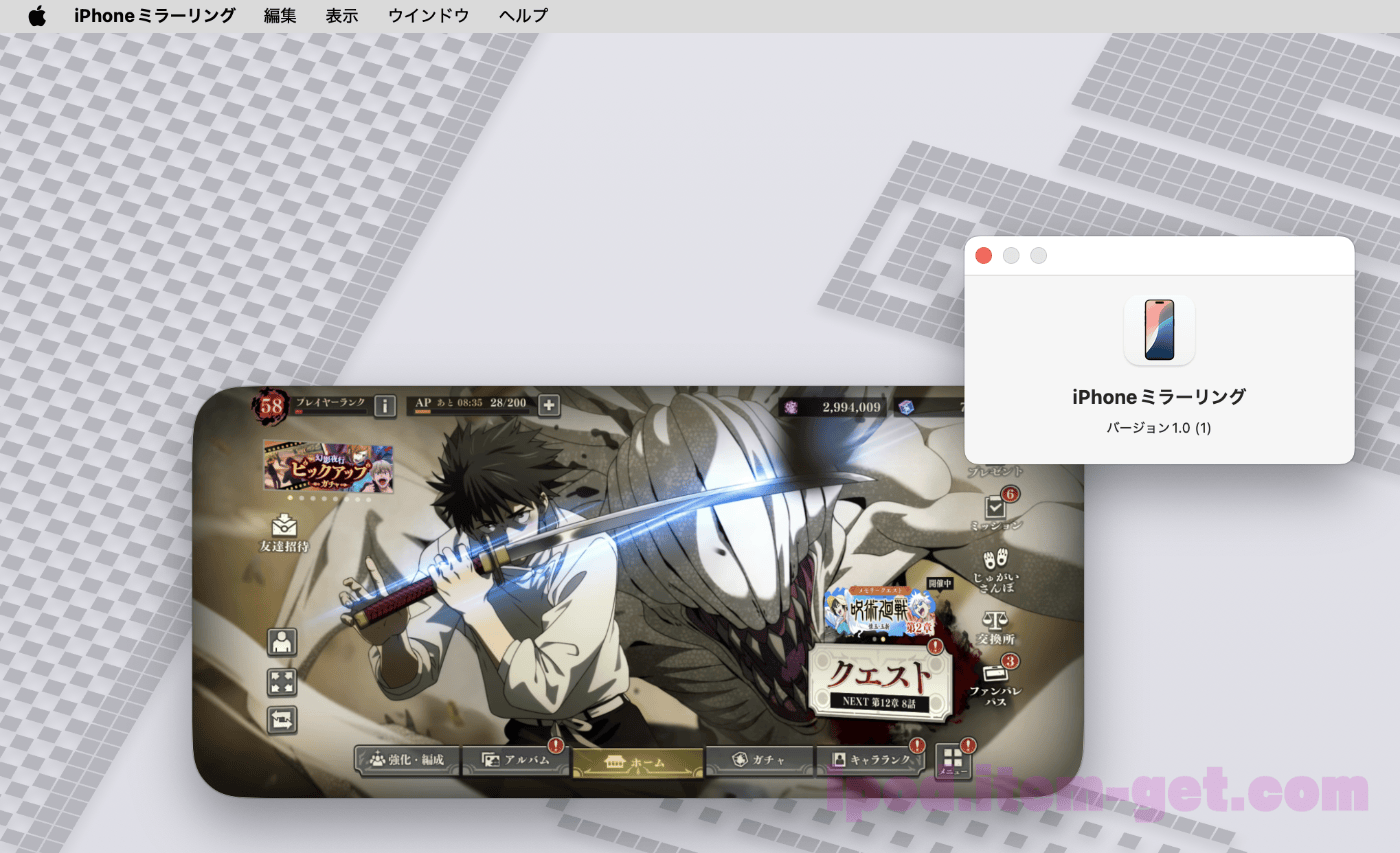Toggle the swap arrows button
The height and width of the screenshot is (853, 1400).
(x=282, y=719)
